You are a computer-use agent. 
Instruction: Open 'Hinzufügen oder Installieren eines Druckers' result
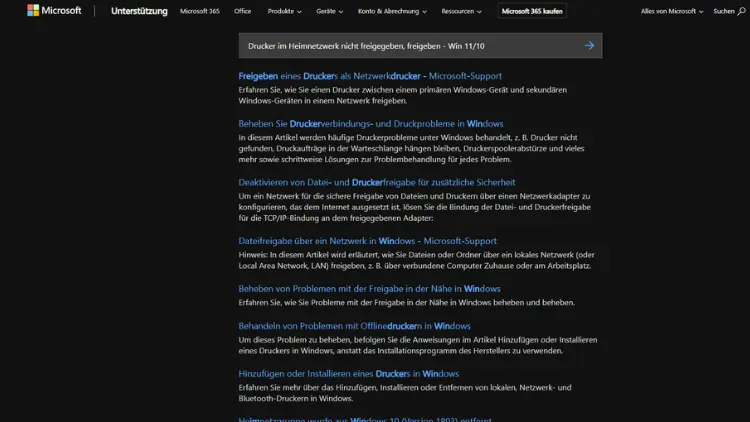(349, 374)
